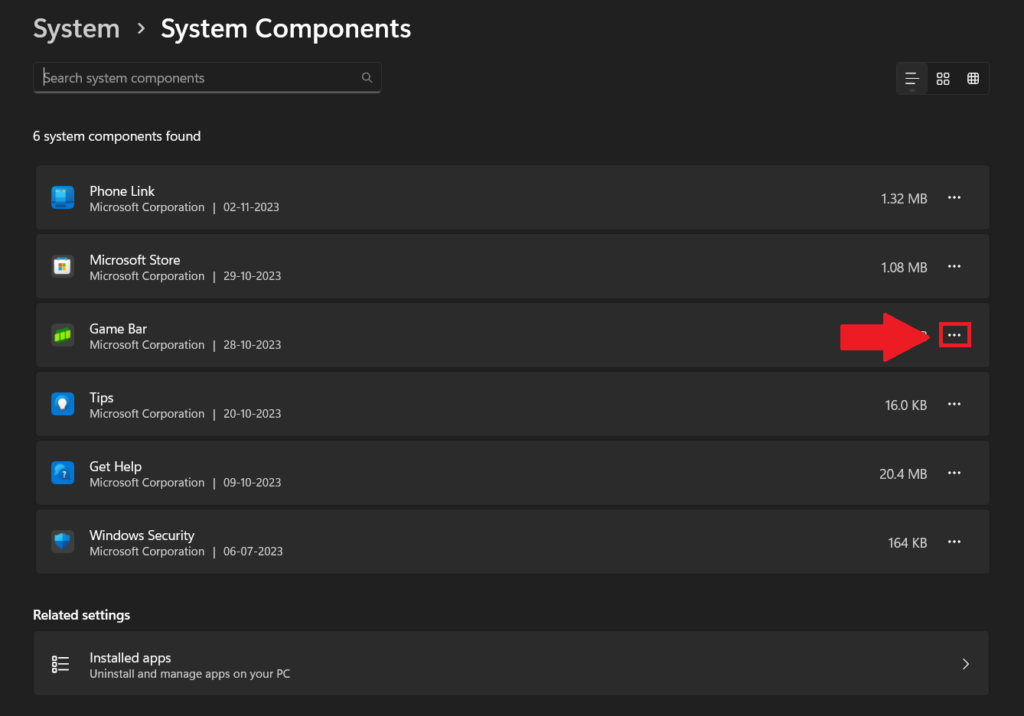Image resolution: width=1024 pixels, height=716 pixels.
Task: Click the Tips lightbulb icon
Action: [62, 404]
